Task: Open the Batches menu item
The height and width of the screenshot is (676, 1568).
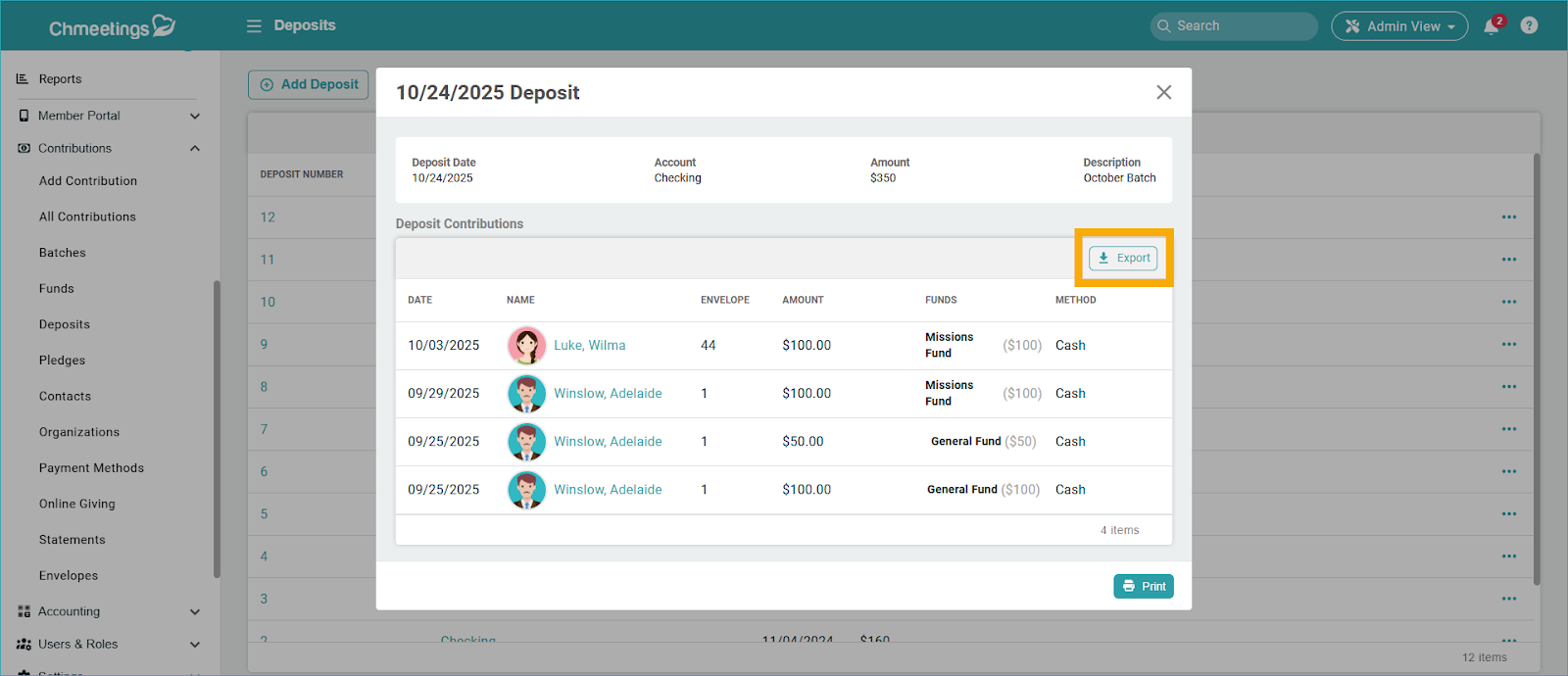Action: [63, 253]
